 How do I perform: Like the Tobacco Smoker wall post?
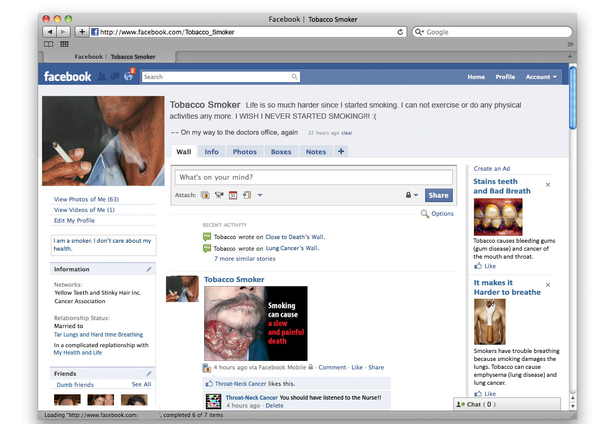(357, 368)
